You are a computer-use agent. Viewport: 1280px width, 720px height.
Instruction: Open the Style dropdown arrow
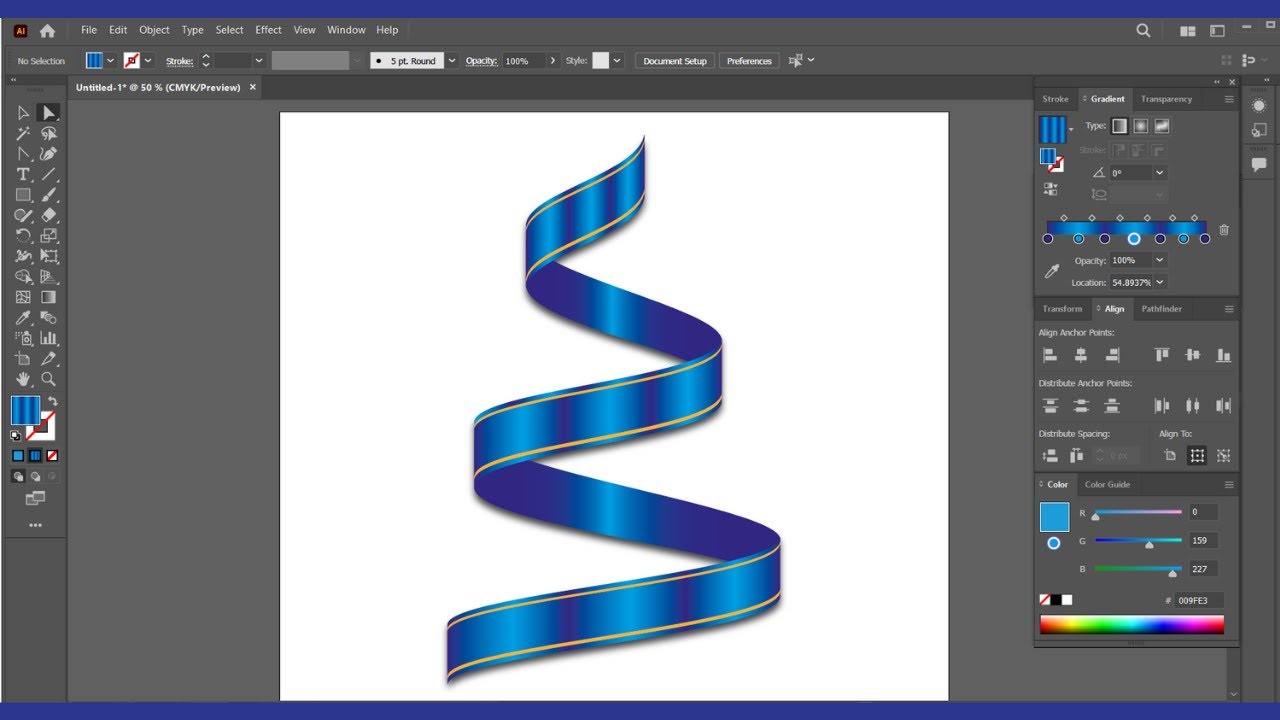click(x=617, y=61)
